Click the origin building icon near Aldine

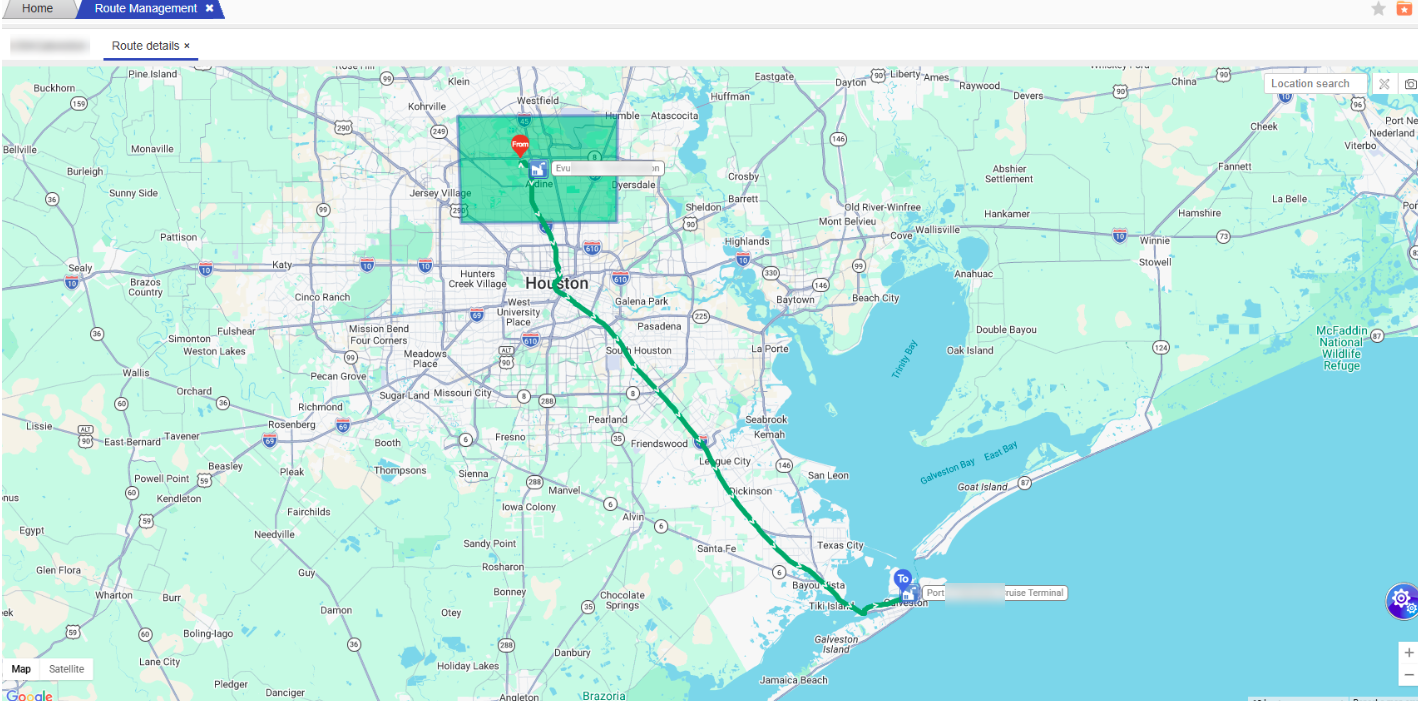click(x=538, y=169)
